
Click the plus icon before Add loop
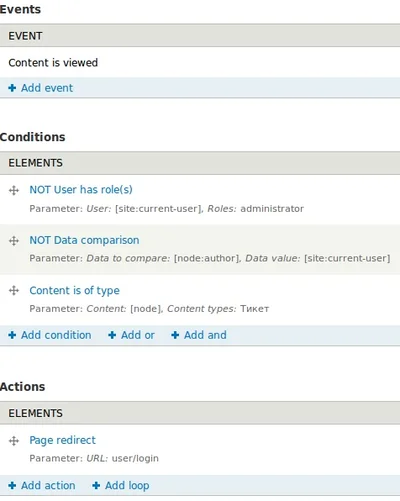96,485
